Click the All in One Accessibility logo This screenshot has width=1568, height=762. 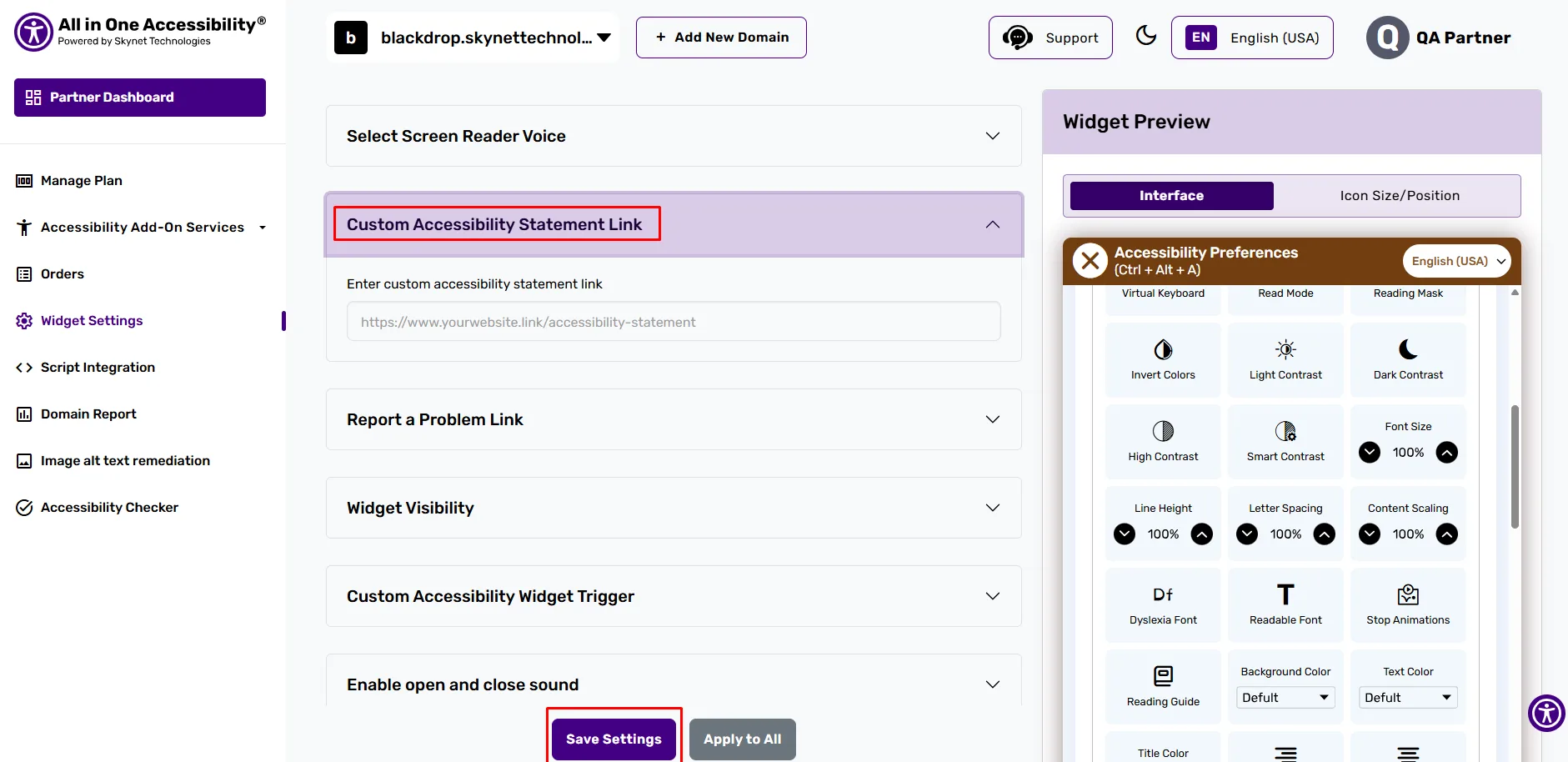140,32
